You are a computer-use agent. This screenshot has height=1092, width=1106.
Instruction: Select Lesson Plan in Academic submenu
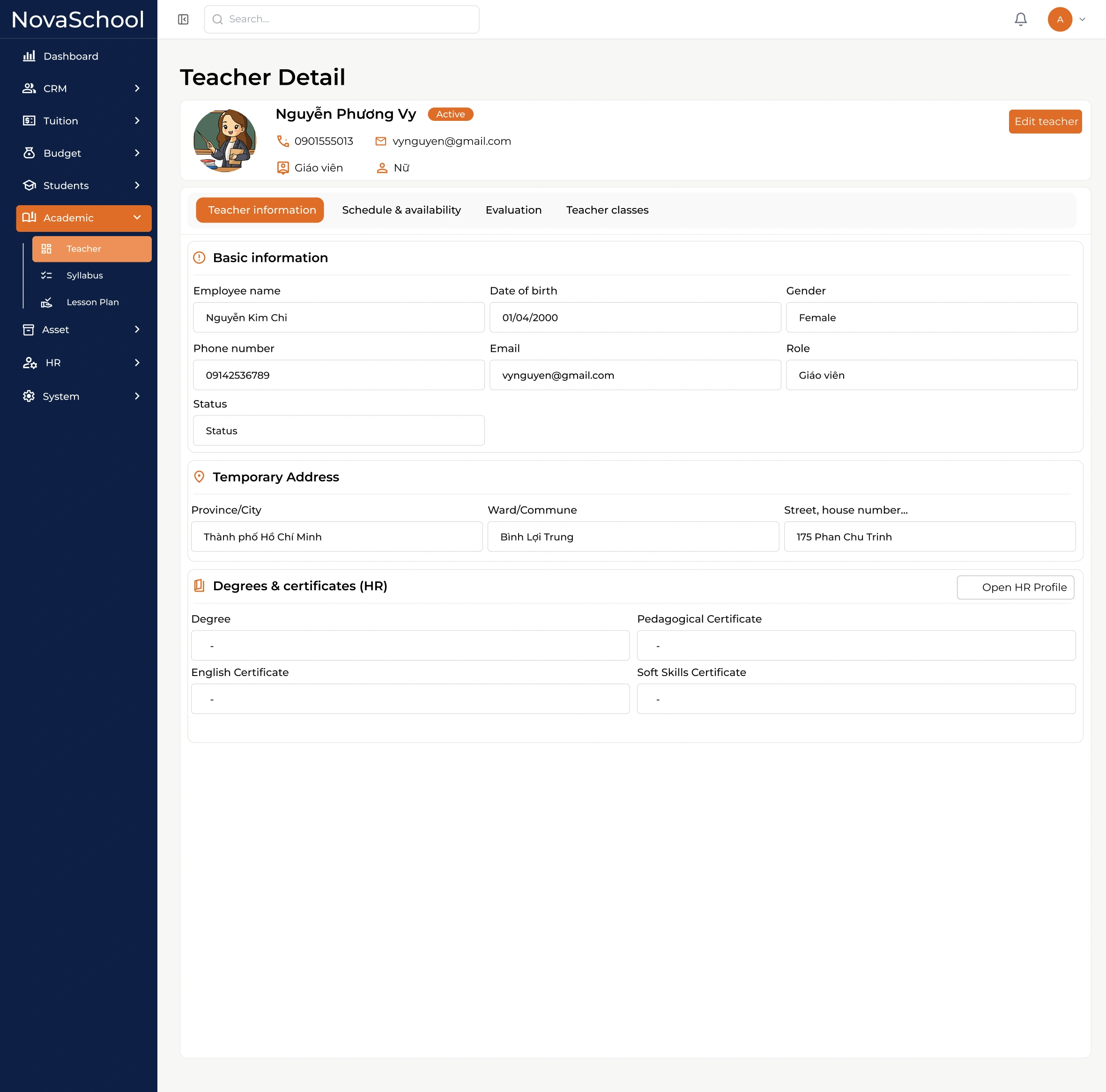coord(92,302)
